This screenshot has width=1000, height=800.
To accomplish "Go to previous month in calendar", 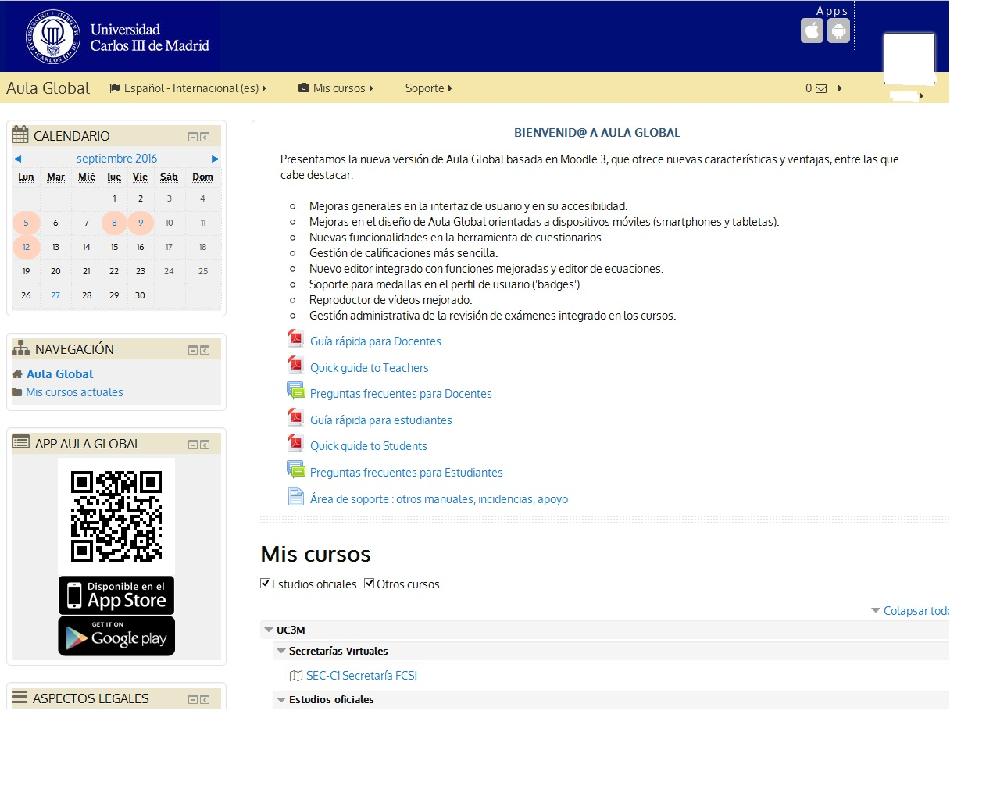I will click(x=18, y=159).
